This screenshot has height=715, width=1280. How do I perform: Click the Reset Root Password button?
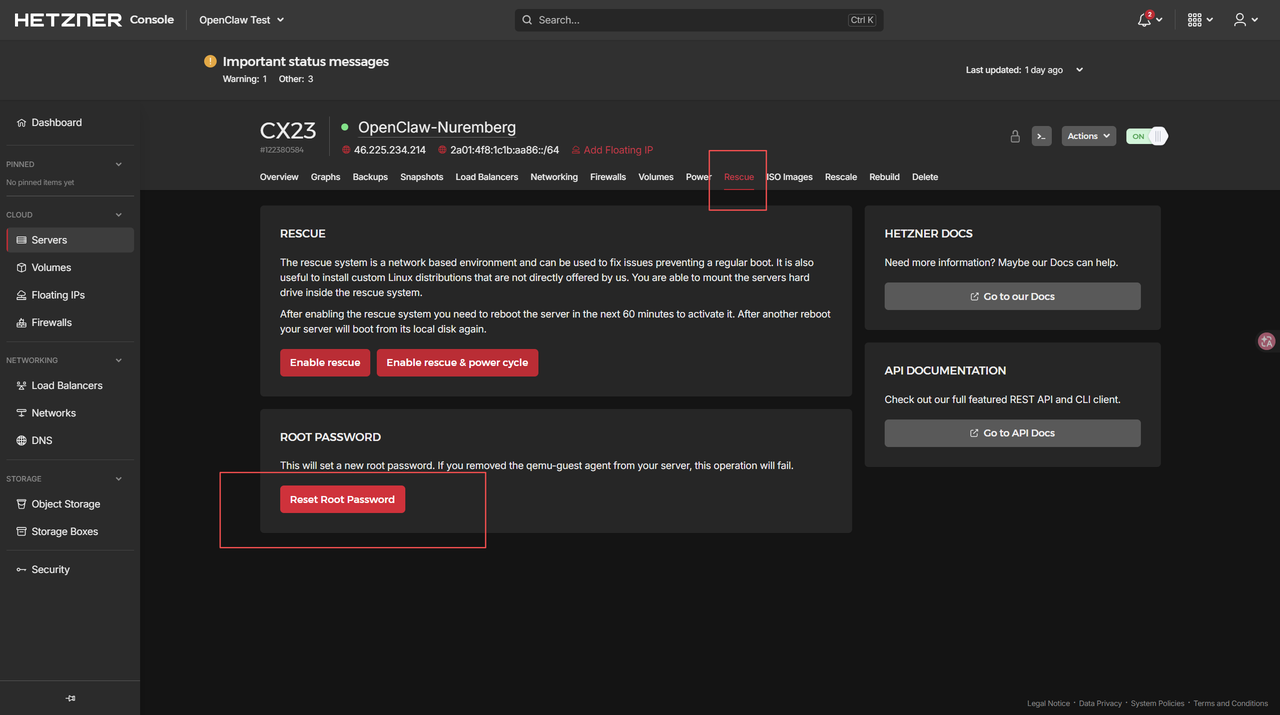coord(342,499)
